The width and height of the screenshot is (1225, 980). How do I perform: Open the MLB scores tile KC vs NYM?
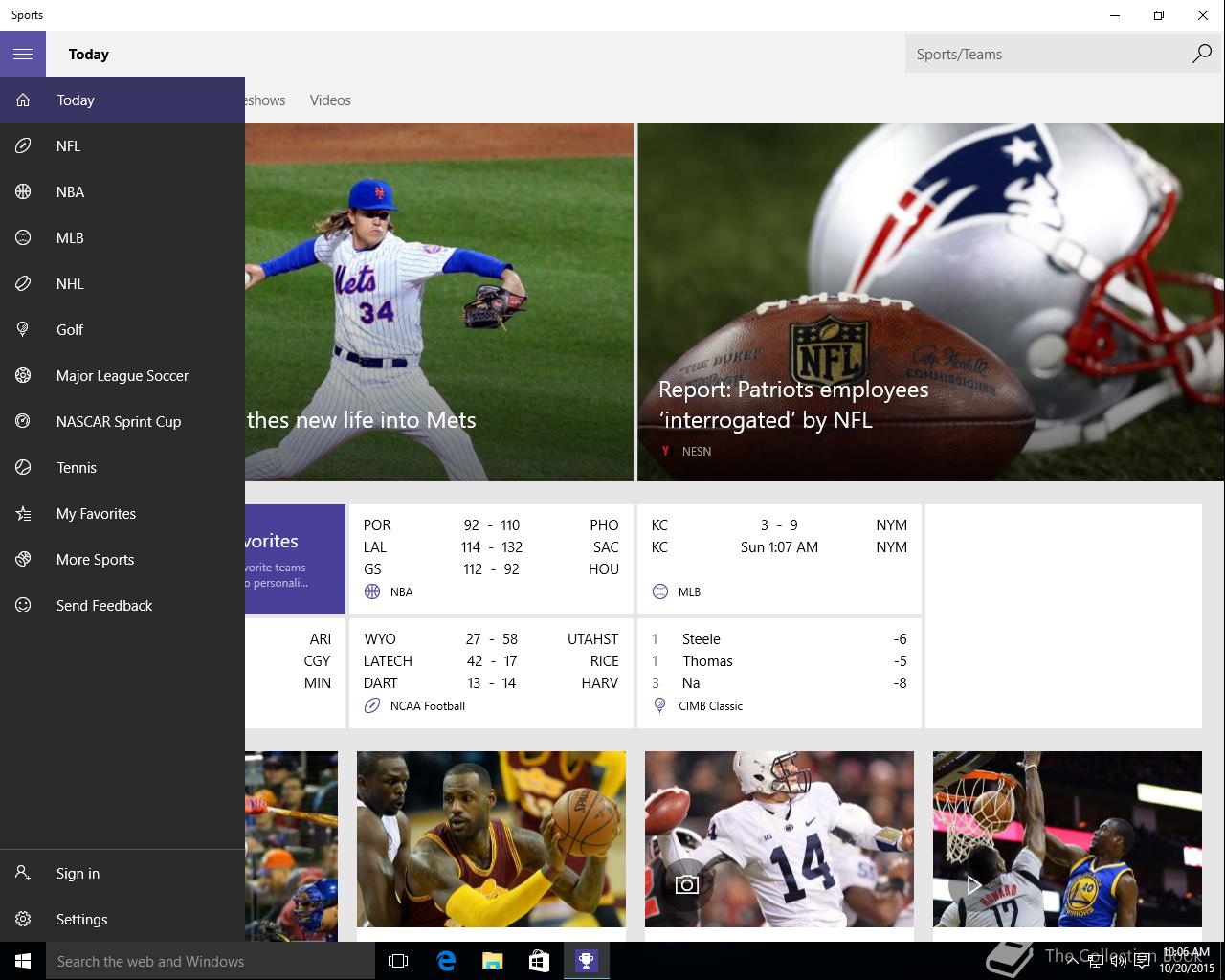point(779,559)
